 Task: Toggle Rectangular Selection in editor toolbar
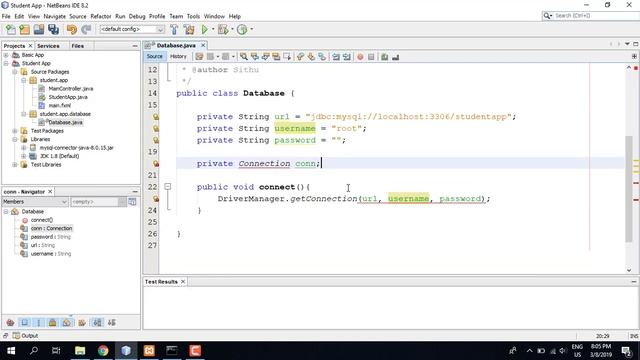pyautogui.click(x=287, y=57)
